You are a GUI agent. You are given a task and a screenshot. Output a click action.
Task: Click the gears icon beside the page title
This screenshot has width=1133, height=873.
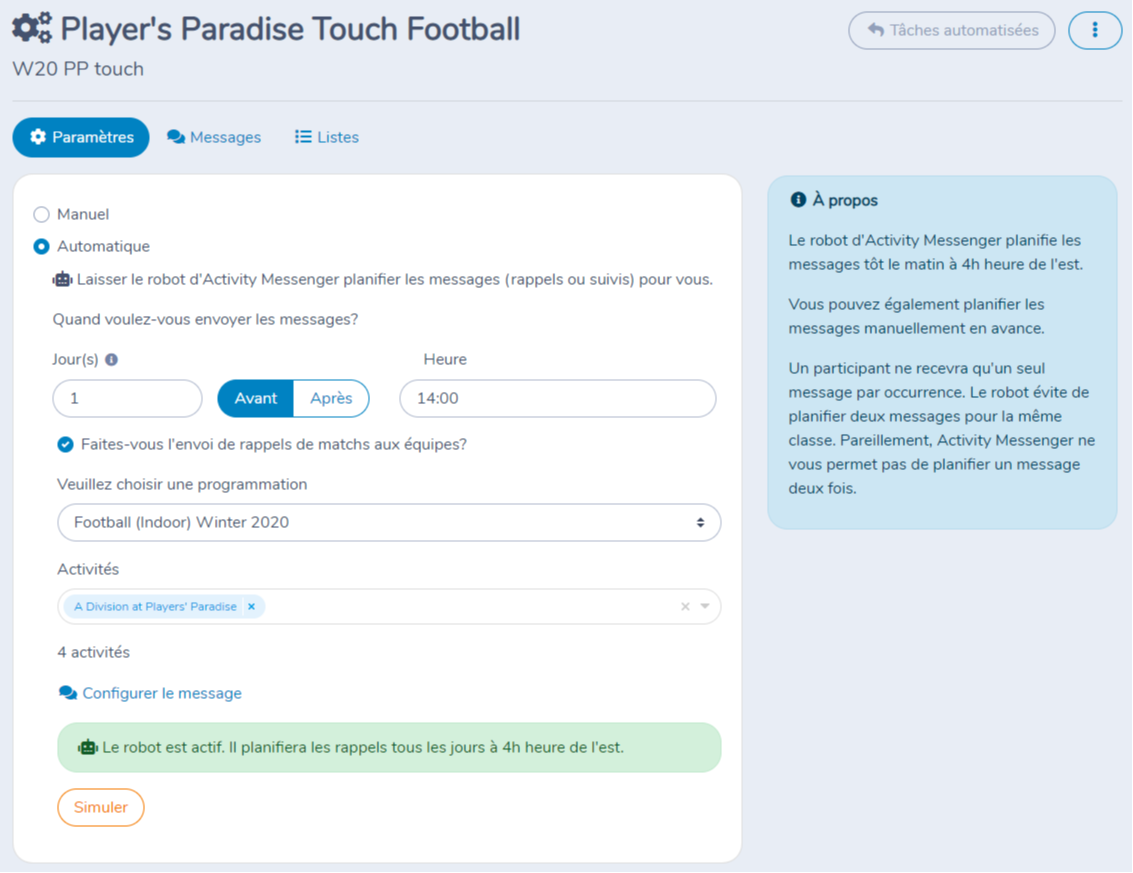(x=33, y=28)
